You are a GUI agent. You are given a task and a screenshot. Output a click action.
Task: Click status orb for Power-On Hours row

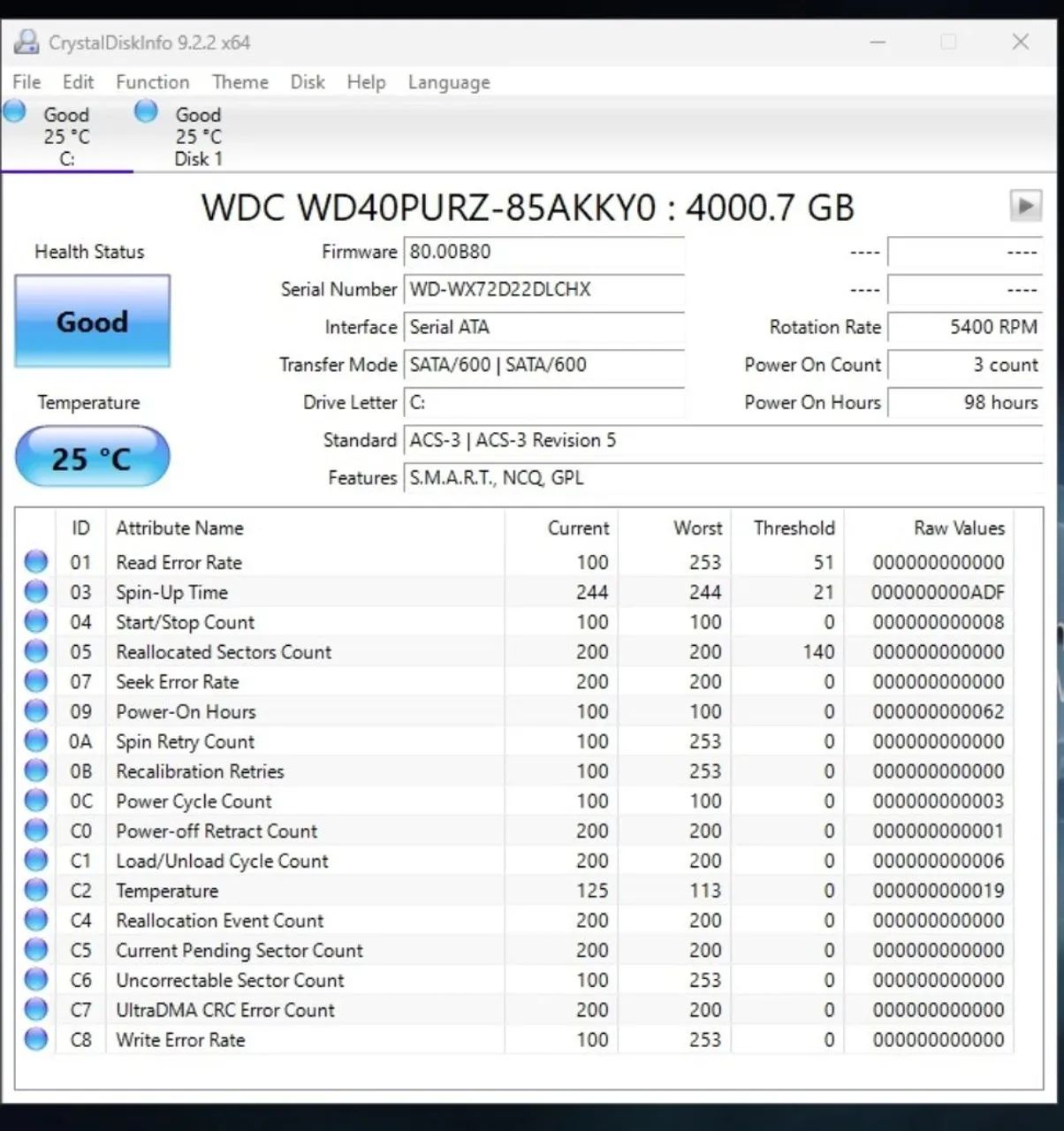click(x=36, y=711)
